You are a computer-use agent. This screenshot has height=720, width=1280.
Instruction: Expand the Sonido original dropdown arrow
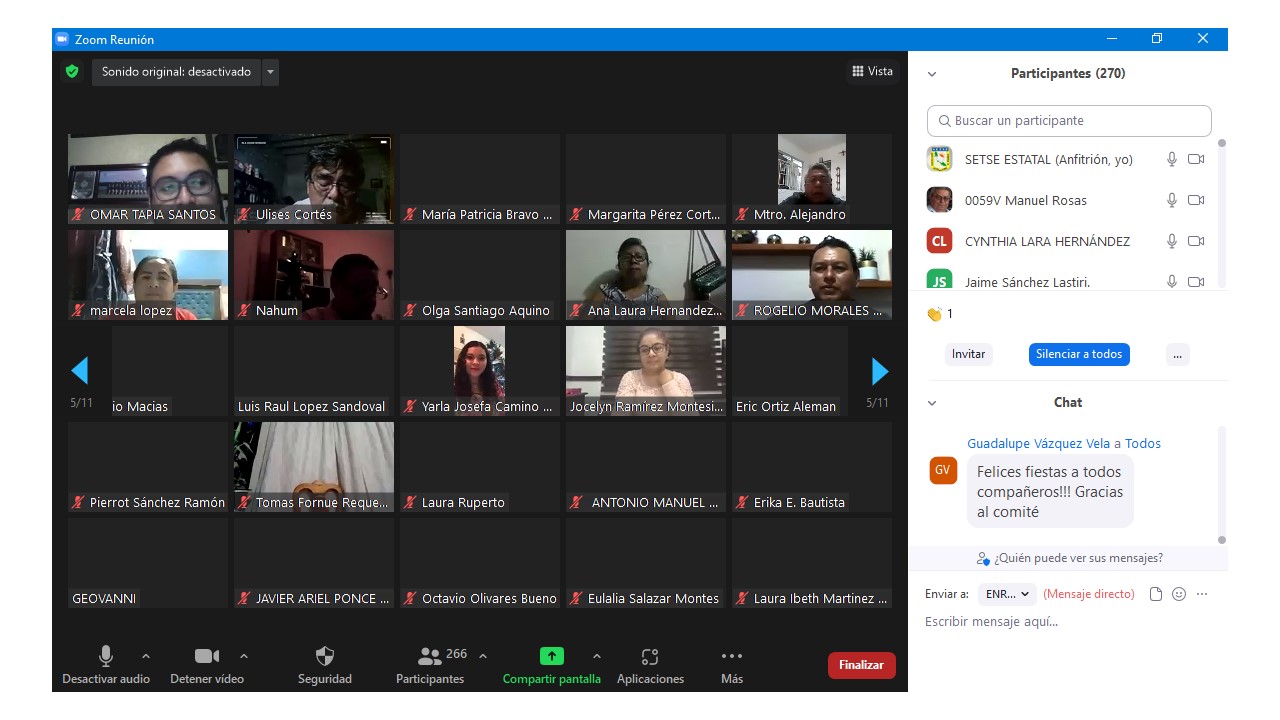click(x=270, y=72)
